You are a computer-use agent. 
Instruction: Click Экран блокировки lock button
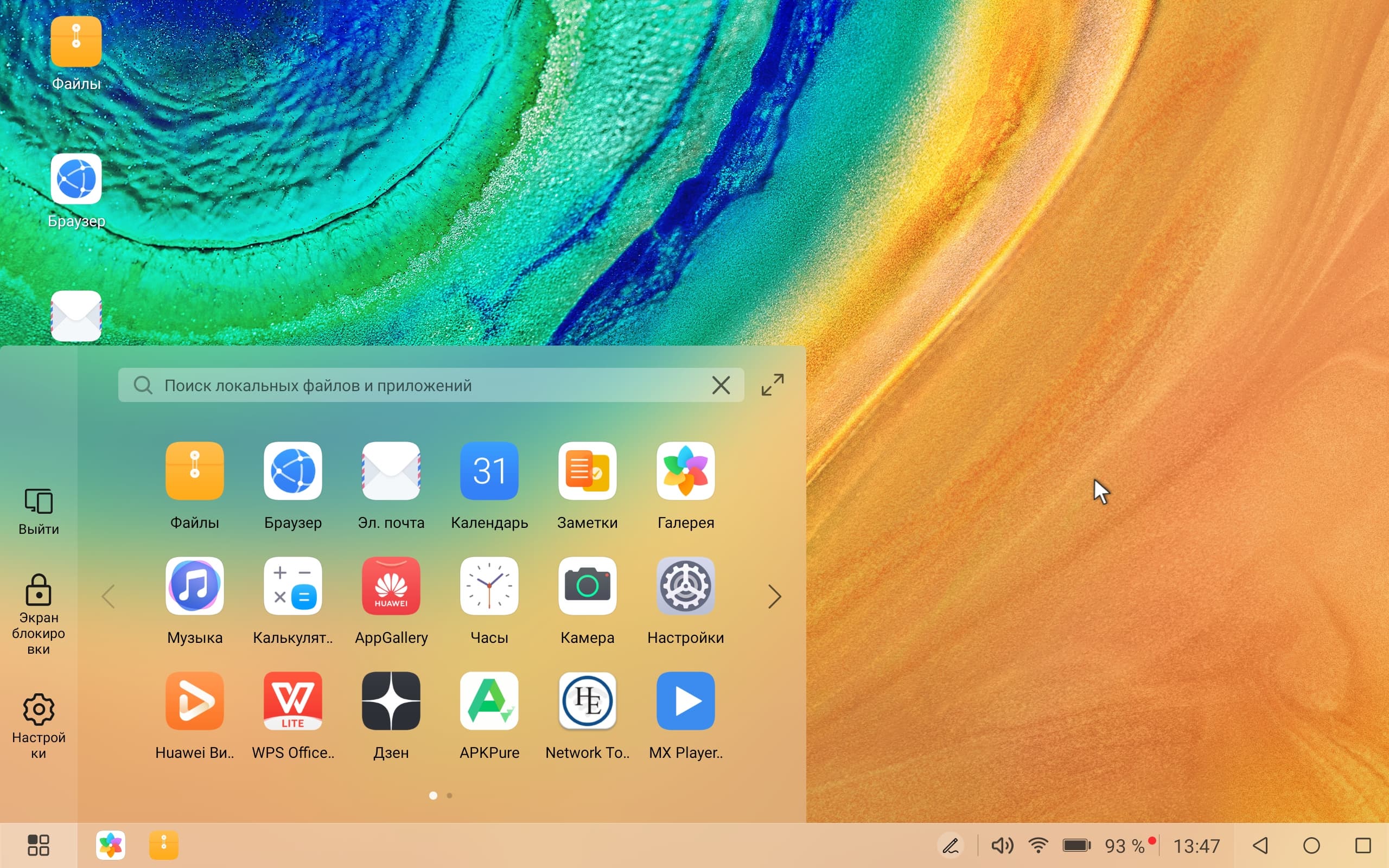click(x=39, y=613)
